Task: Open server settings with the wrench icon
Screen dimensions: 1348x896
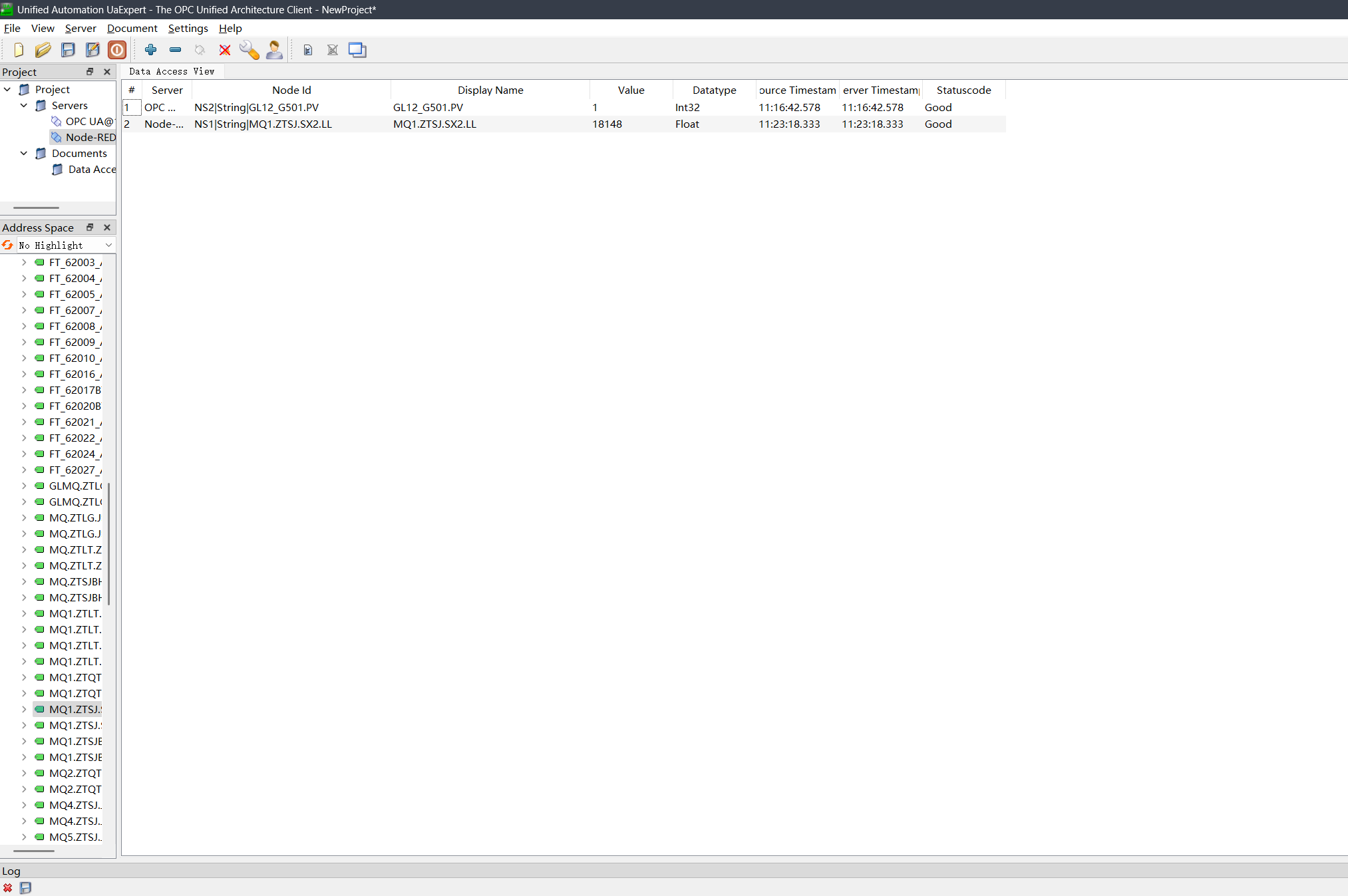Action: pyautogui.click(x=250, y=50)
